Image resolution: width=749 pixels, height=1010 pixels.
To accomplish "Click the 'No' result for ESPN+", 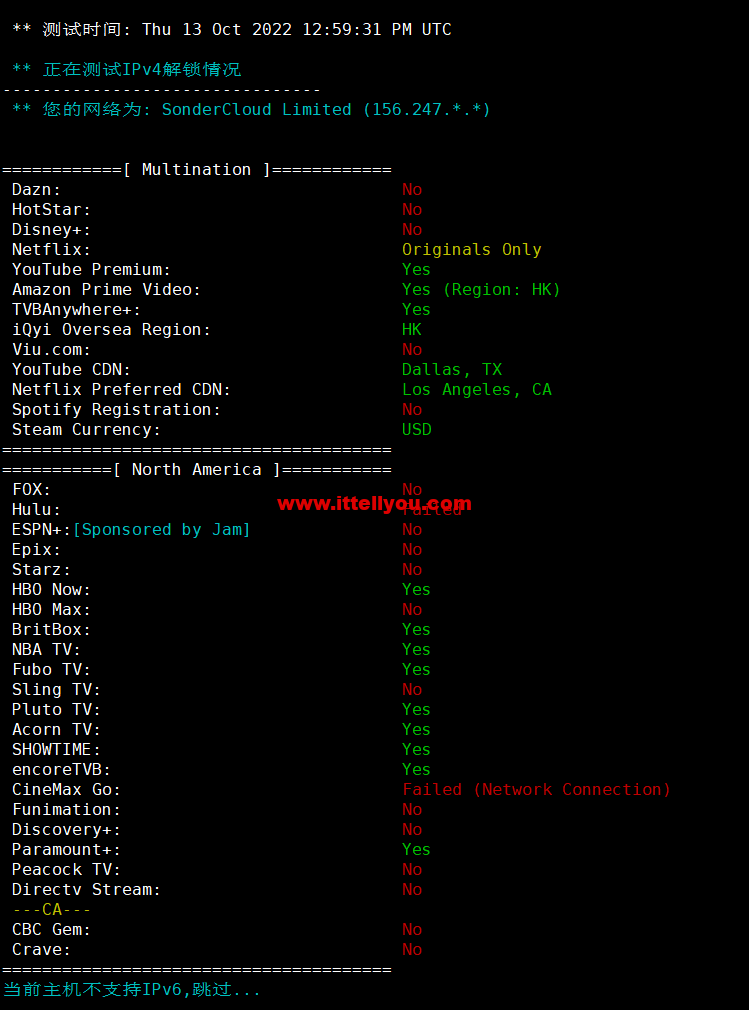I will [412, 529].
